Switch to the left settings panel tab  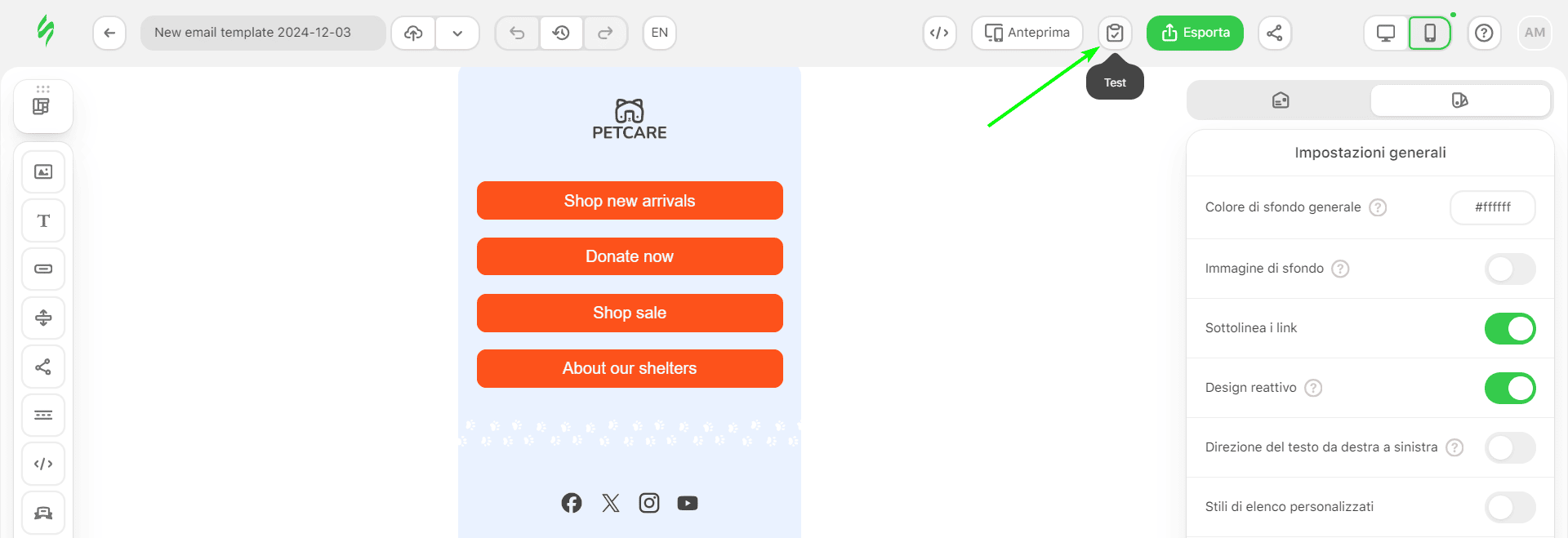[1280, 100]
